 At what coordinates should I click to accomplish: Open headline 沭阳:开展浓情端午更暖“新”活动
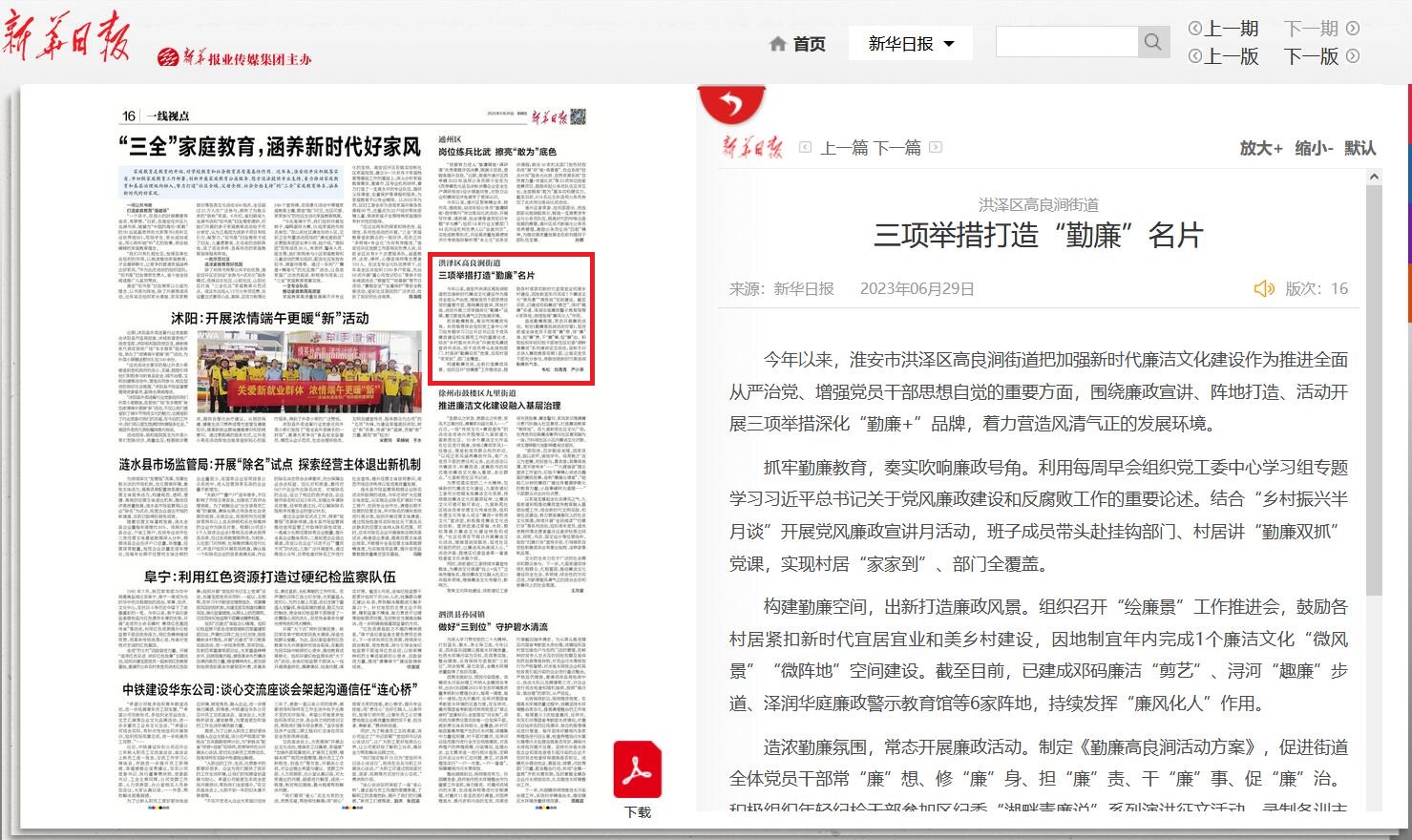pos(270,318)
